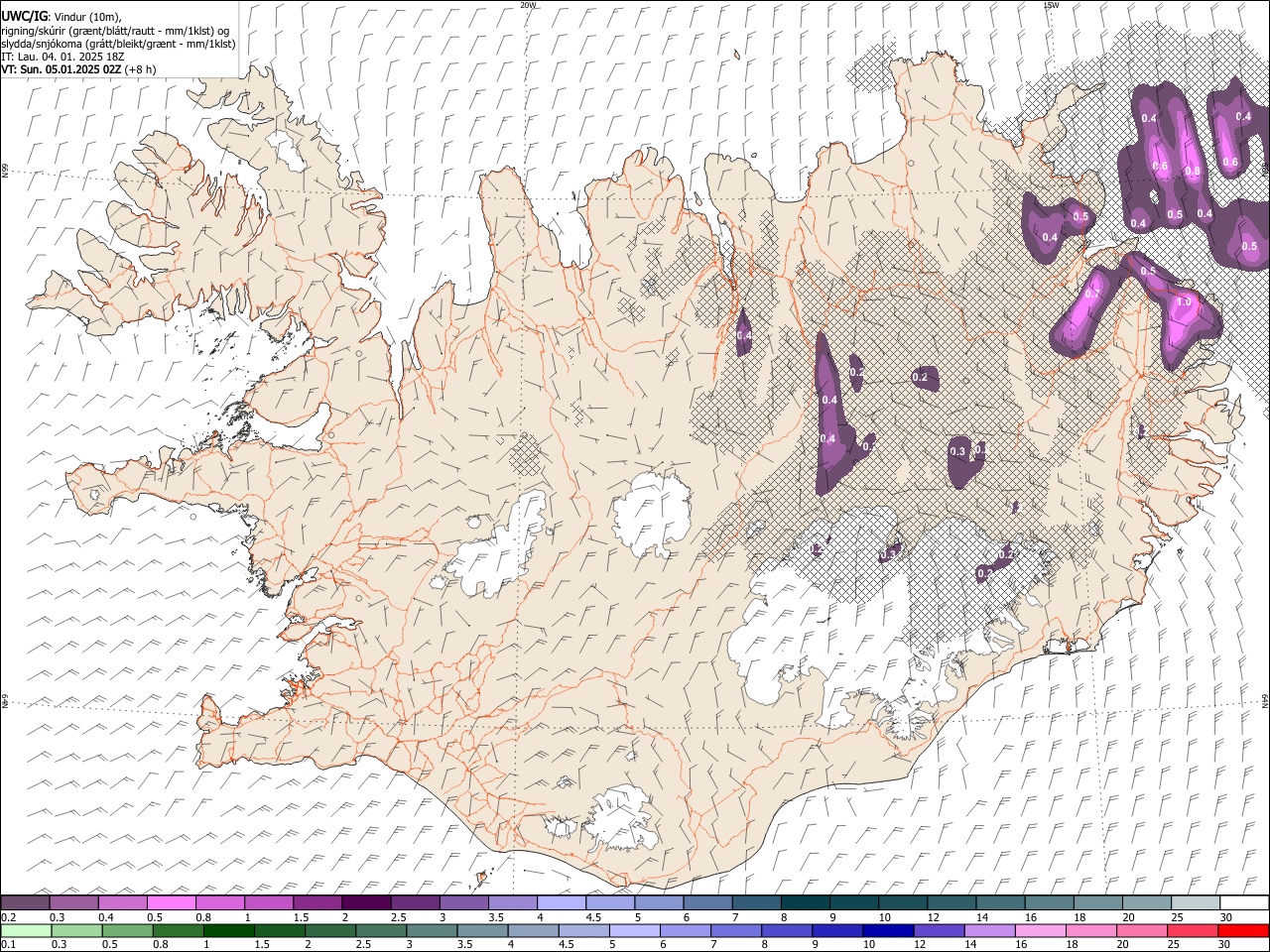
Task: Select the lower legend swatch labeled 4.5
Action: pyautogui.click(x=583, y=930)
